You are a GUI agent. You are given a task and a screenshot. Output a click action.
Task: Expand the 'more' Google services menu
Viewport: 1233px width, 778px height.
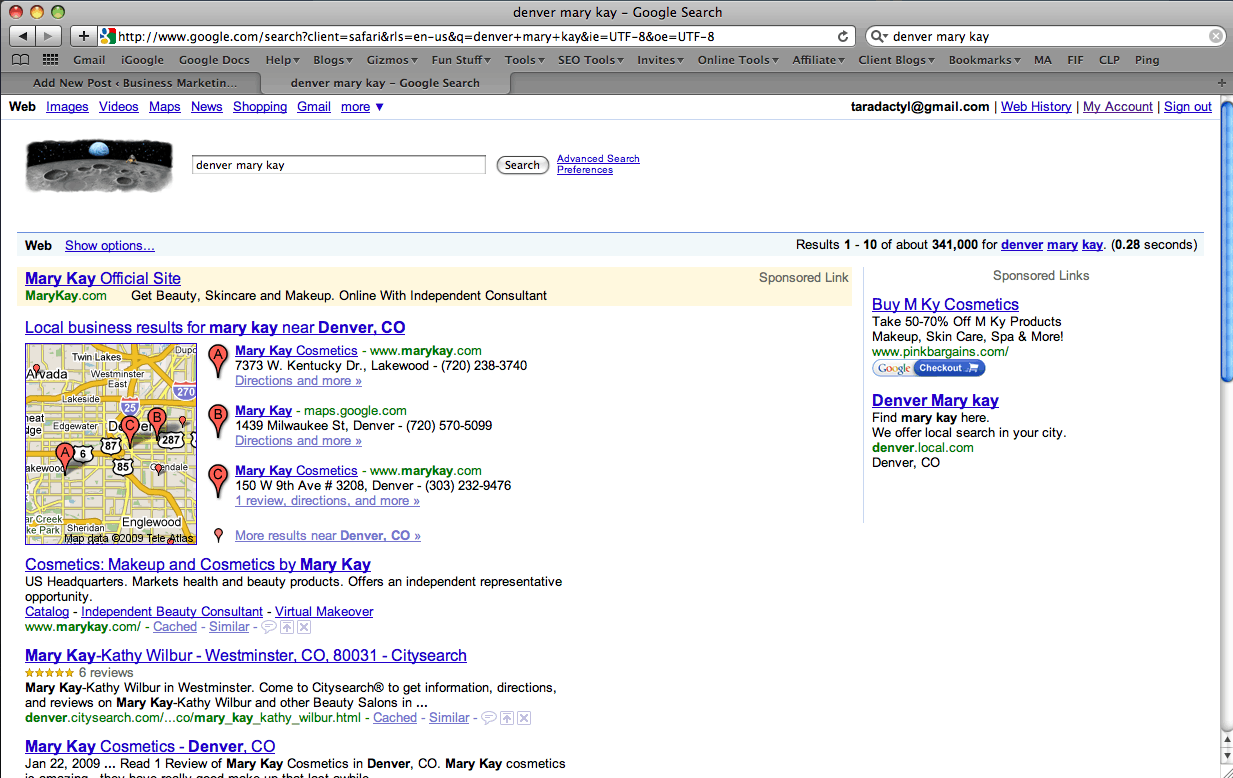362,107
